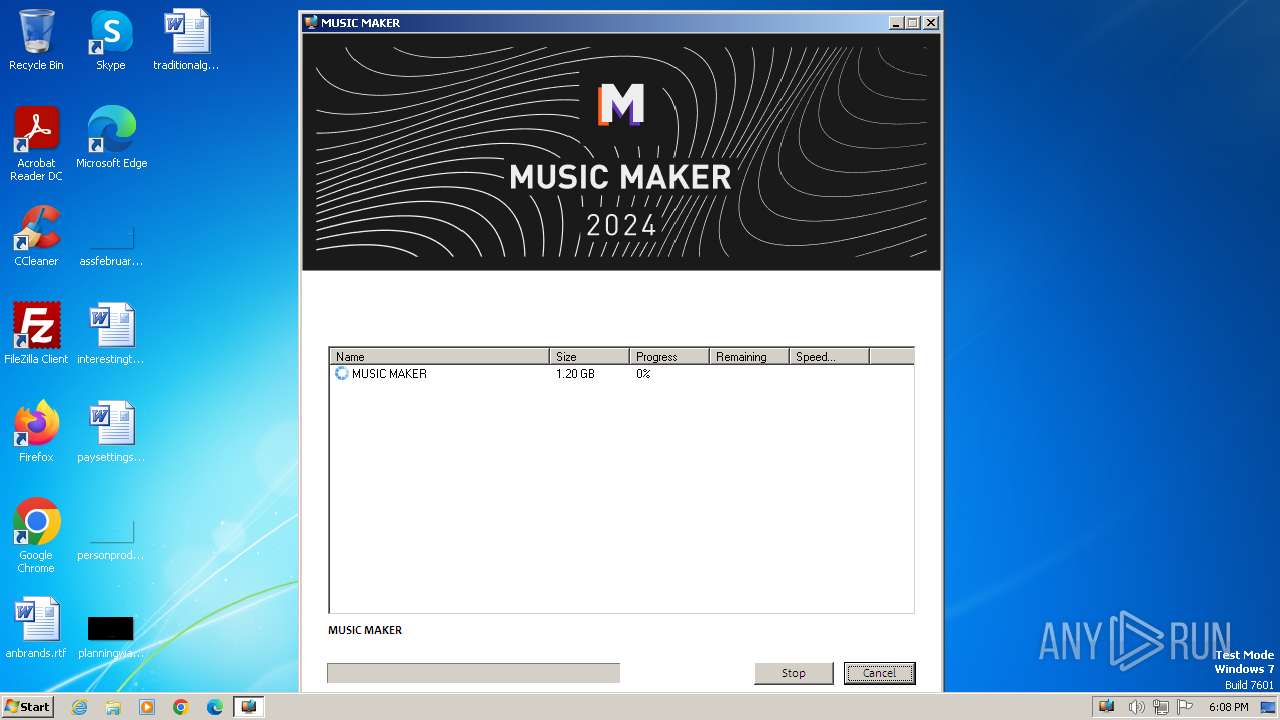Open Windows Explorer folder in taskbar
1280x720 pixels.
pos(113,707)
